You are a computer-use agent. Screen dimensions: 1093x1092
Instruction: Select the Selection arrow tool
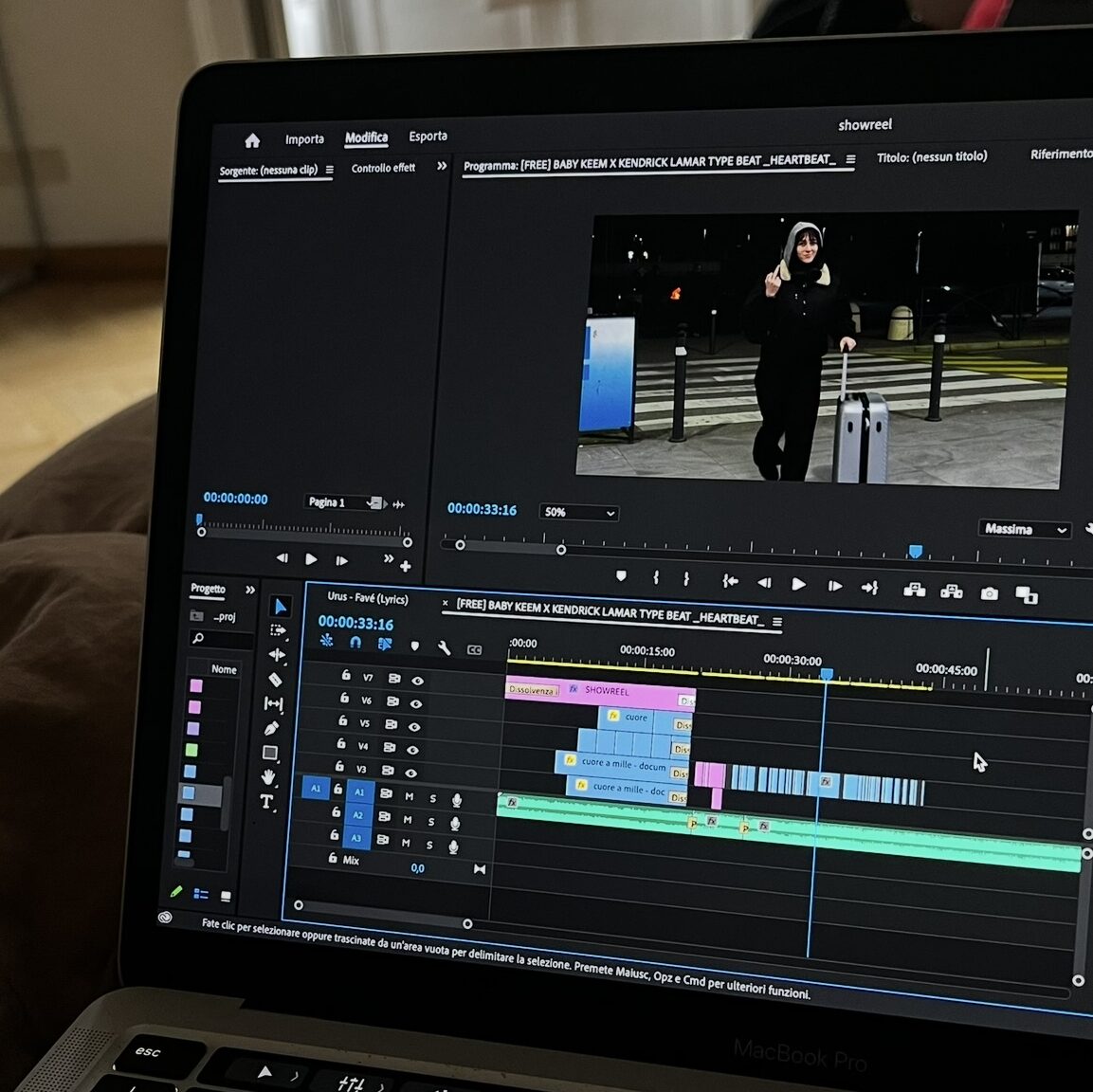pos(280,607)
